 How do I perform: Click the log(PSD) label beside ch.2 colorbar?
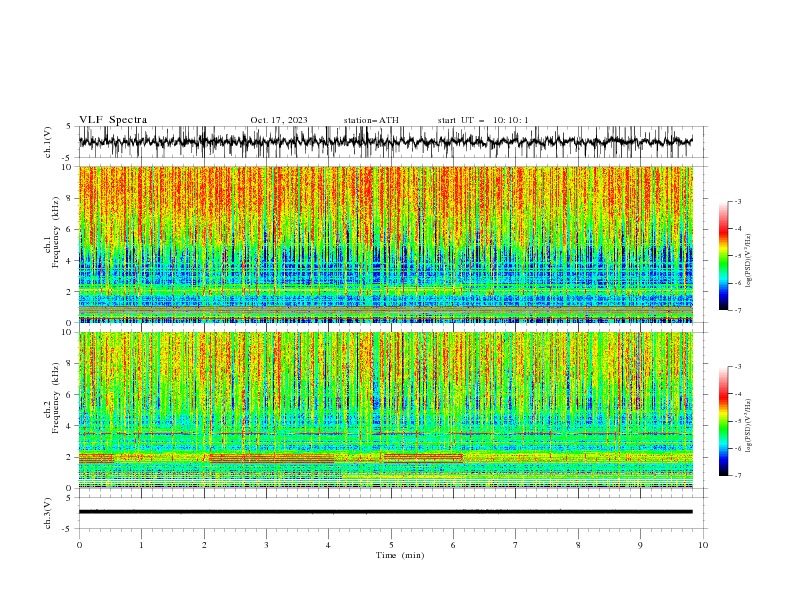748,425
